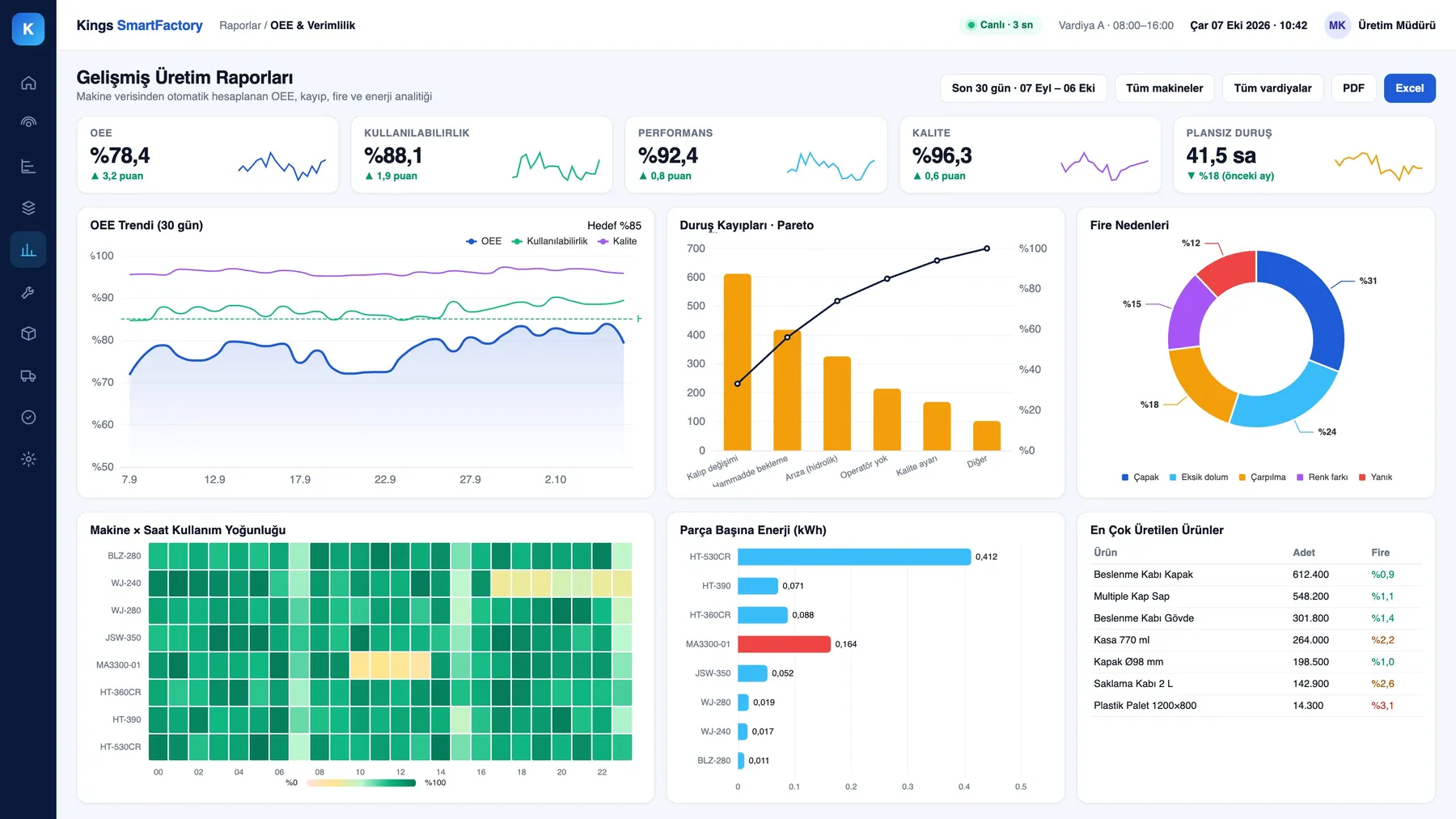Open the live monitoring signal icon

(28, 122)
